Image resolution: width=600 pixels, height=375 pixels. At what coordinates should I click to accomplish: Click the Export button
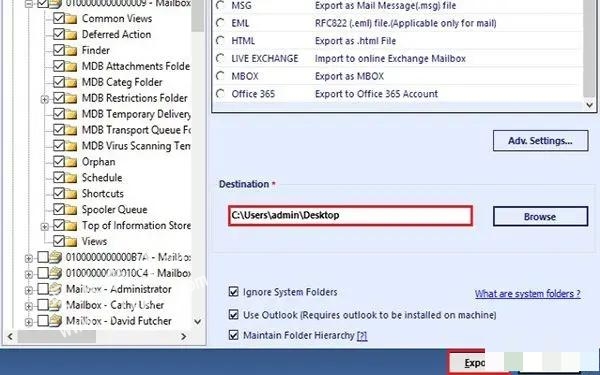click(x=467, y=363)
